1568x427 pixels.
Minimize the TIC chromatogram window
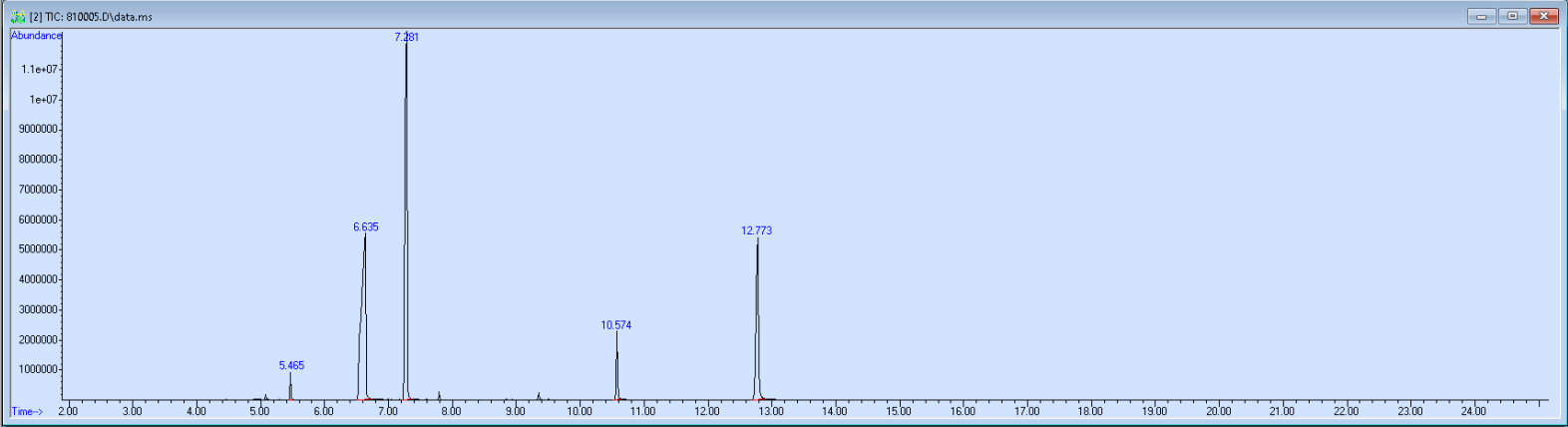click(x=1481, y=16)
